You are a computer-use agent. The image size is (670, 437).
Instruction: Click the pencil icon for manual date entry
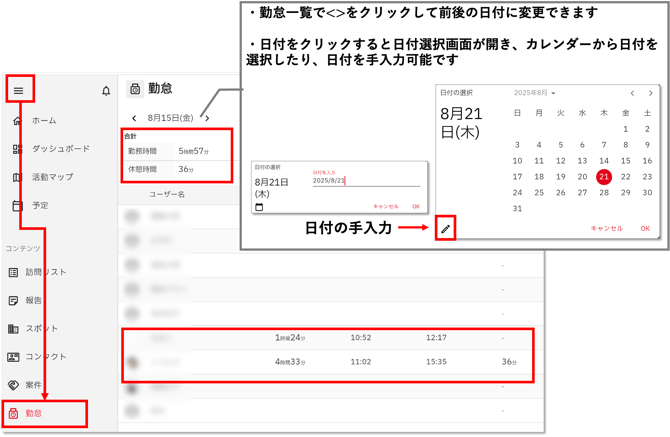(446, 229)
